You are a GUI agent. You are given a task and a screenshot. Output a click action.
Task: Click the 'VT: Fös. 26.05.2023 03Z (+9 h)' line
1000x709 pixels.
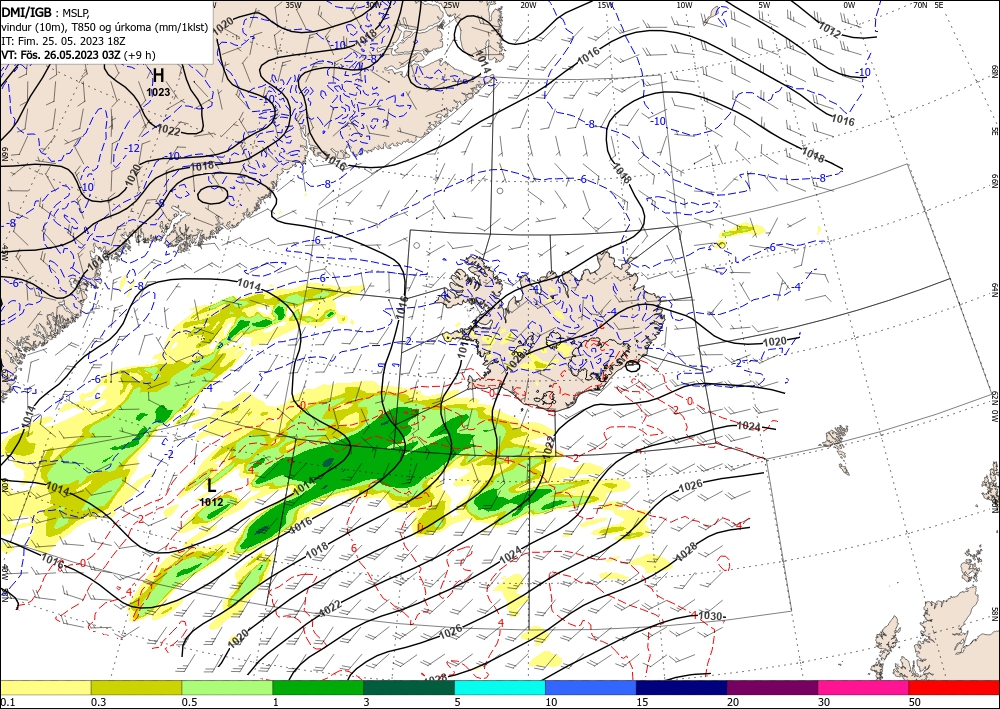[x=78, y=55]
